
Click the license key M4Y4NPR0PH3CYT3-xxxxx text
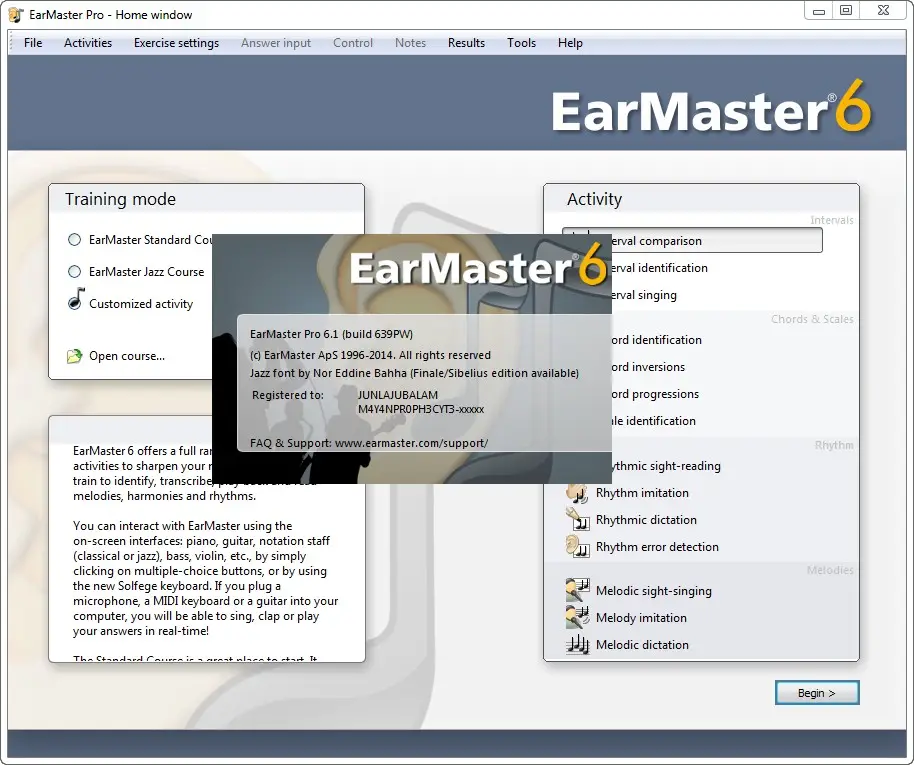(x=421, y=409)
